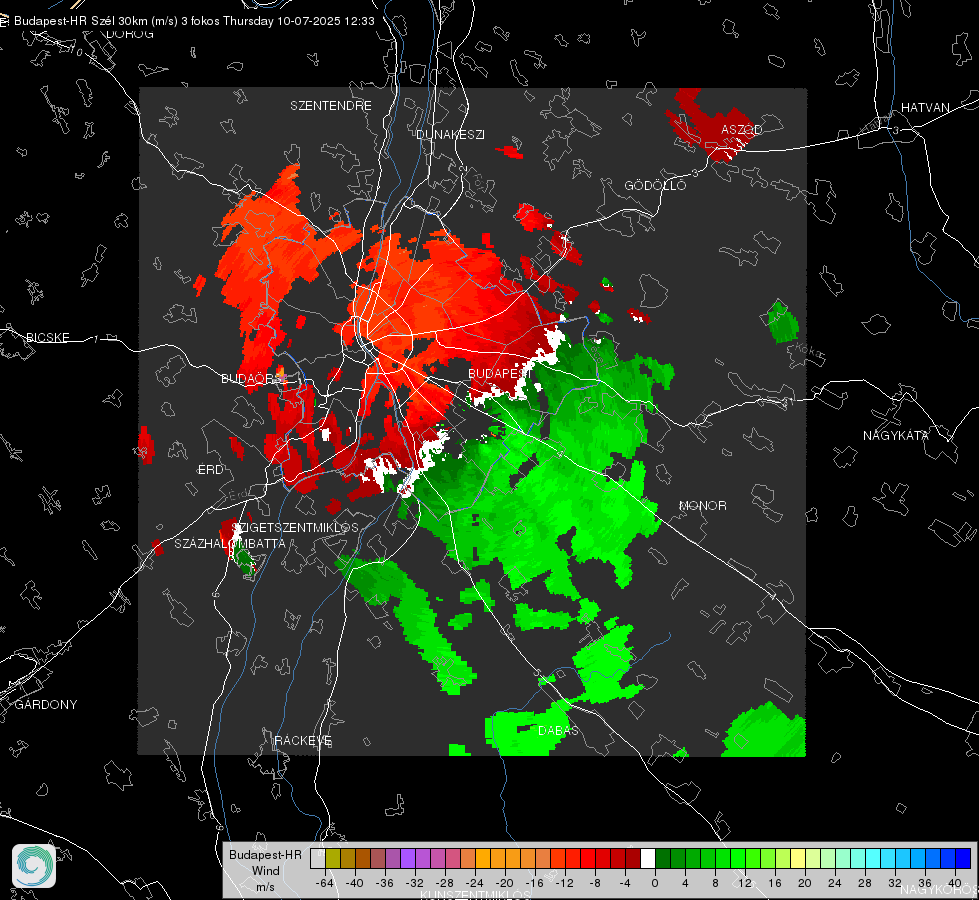Click the GÁRDONY town label

tap(46, 705)
